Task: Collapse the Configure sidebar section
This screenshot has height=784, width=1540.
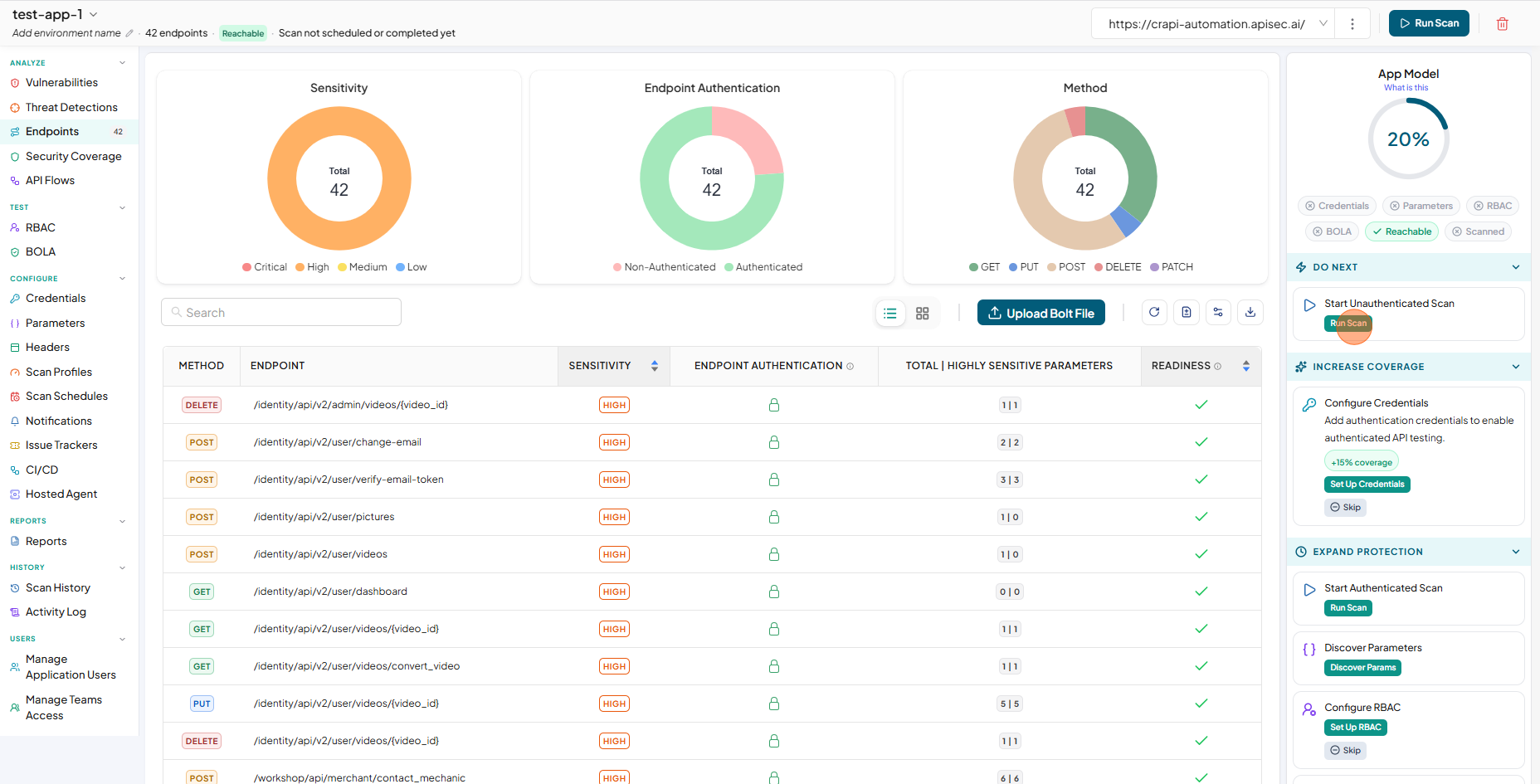Action: point(123,279)
